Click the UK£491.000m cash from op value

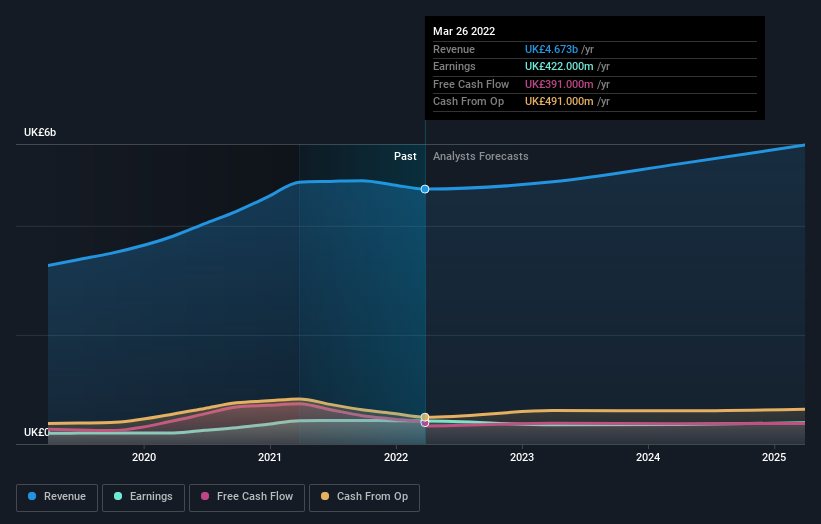click(559, 102)
